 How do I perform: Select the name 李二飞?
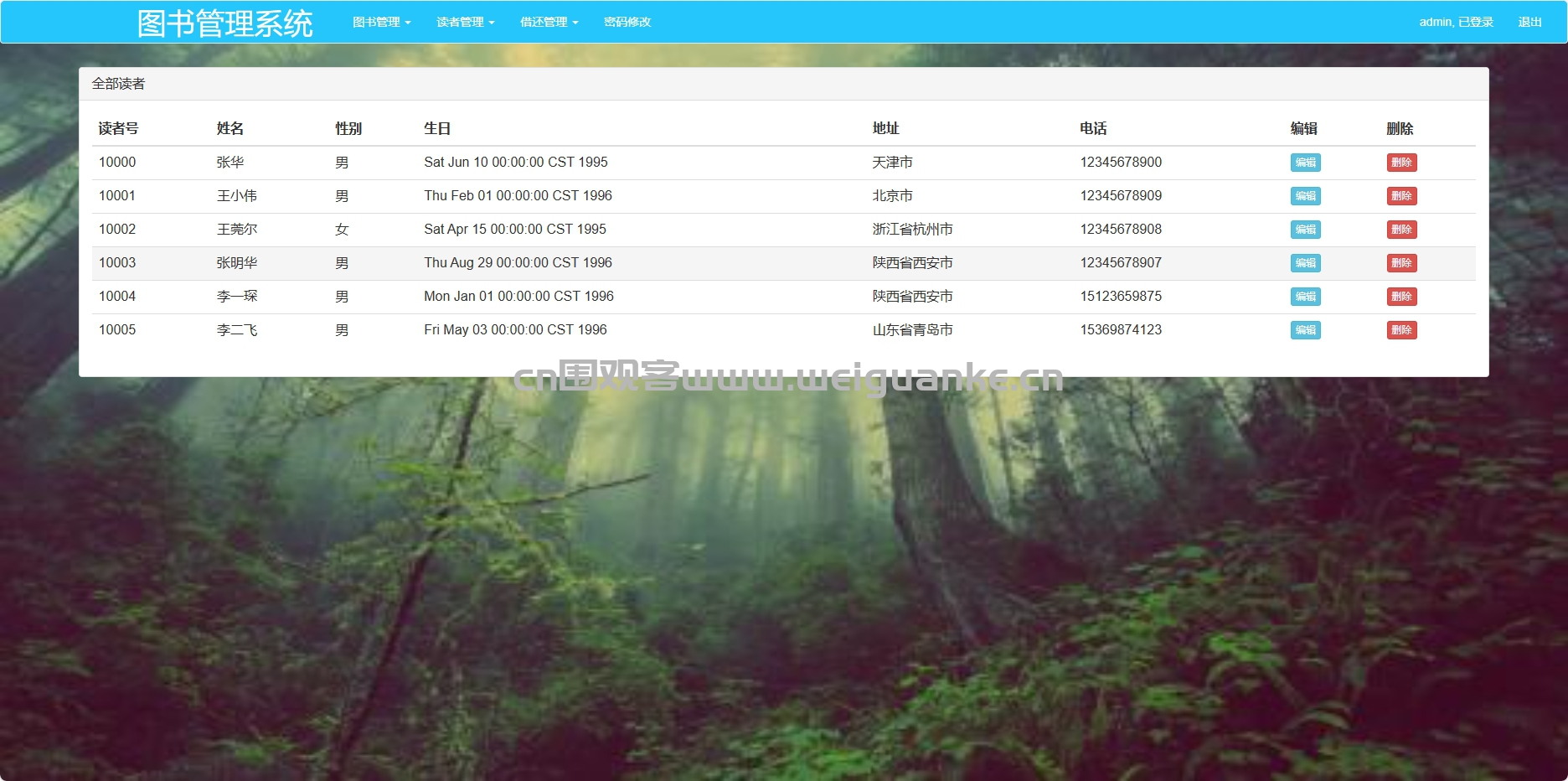pyautogui.click(x=237, y=330)
